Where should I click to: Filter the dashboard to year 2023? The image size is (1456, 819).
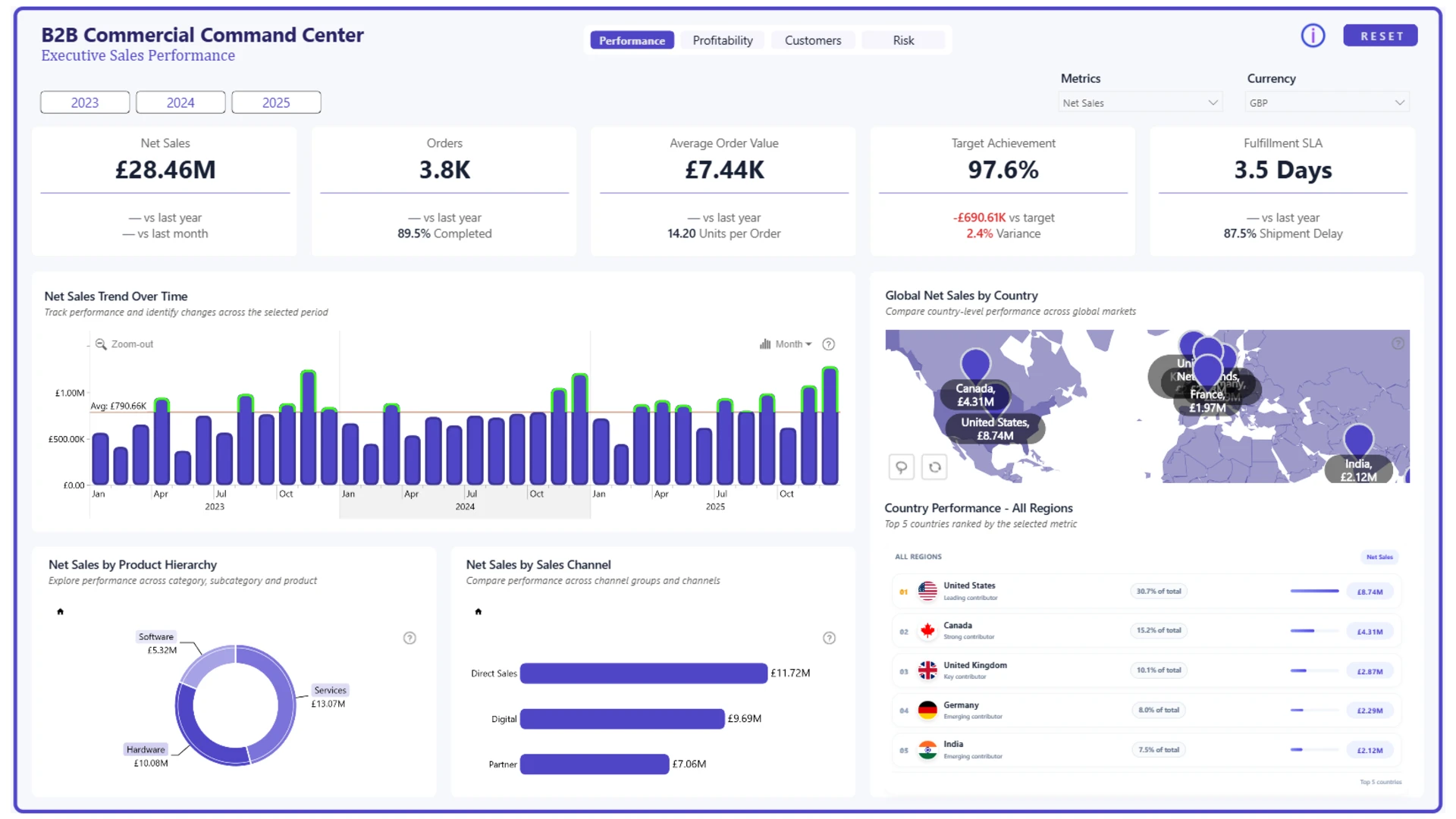pos(85,102)
